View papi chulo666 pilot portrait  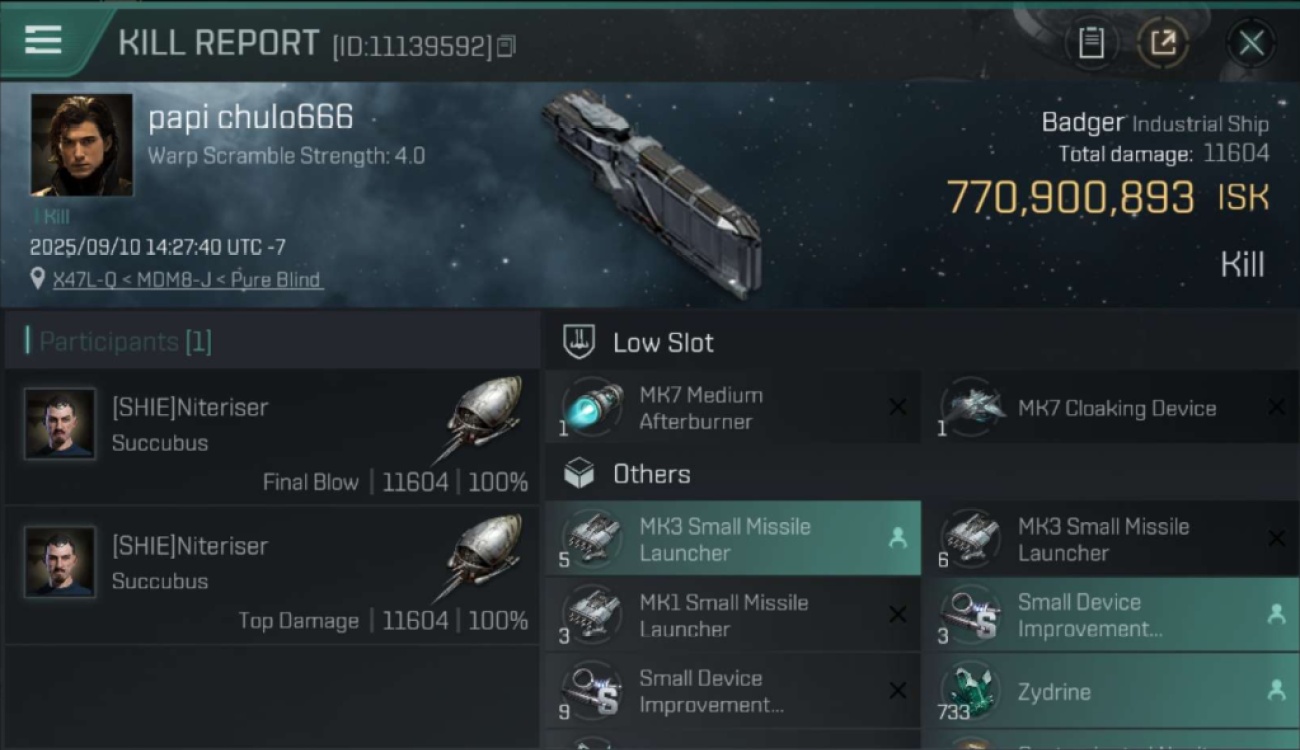point(81,145)
